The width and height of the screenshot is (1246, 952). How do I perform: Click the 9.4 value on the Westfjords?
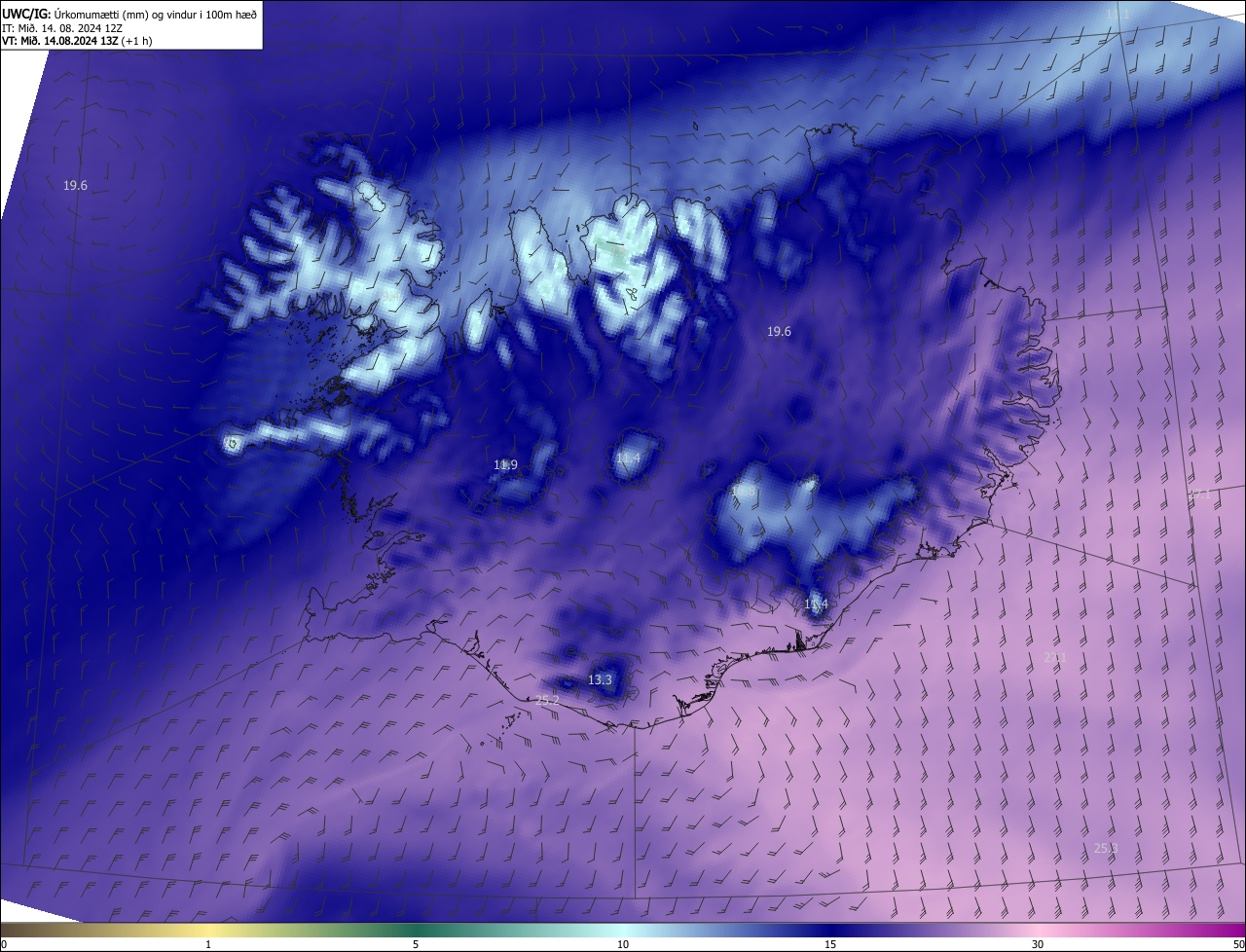click(x=390, y=295)
